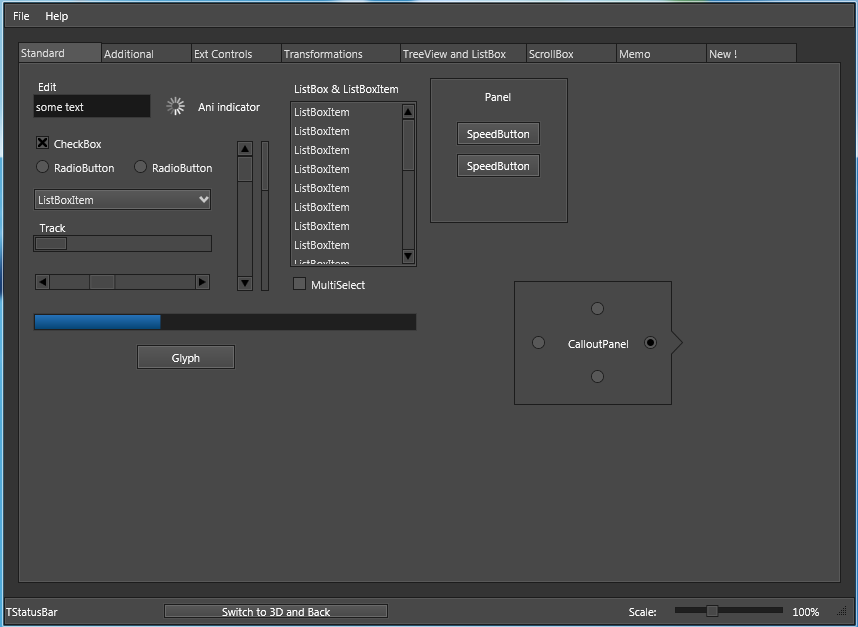Click the horizontal scrollbar thumb

point(102,282)
